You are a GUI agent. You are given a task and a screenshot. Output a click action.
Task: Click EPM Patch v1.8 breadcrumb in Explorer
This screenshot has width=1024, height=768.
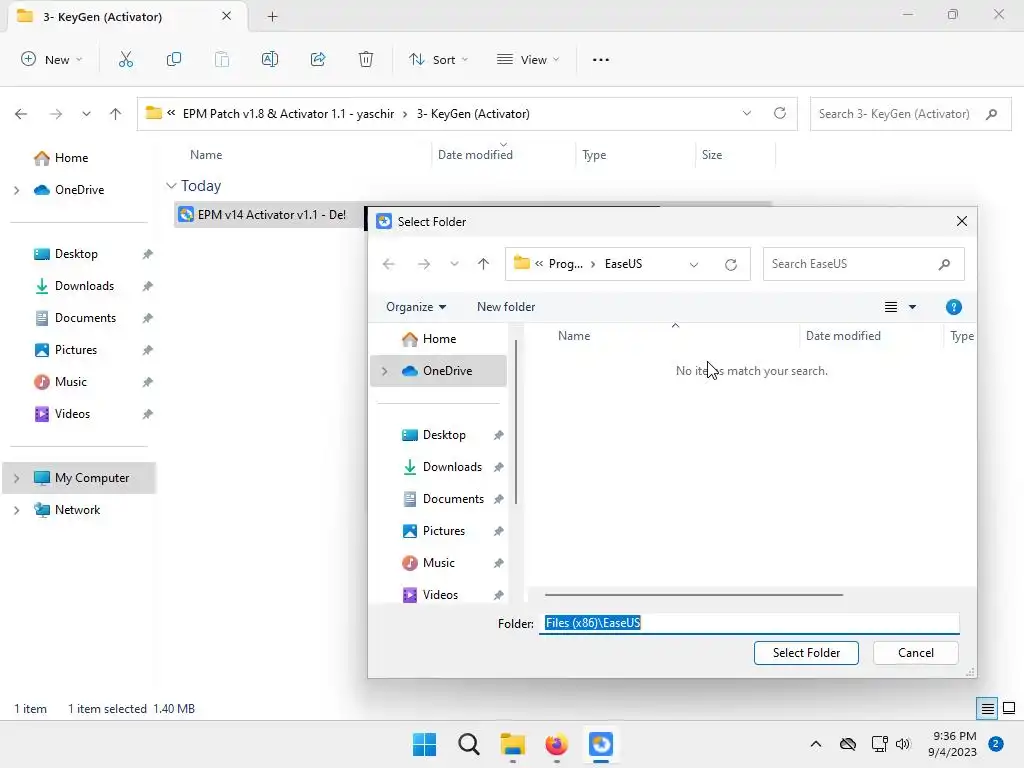click(288, 114)
